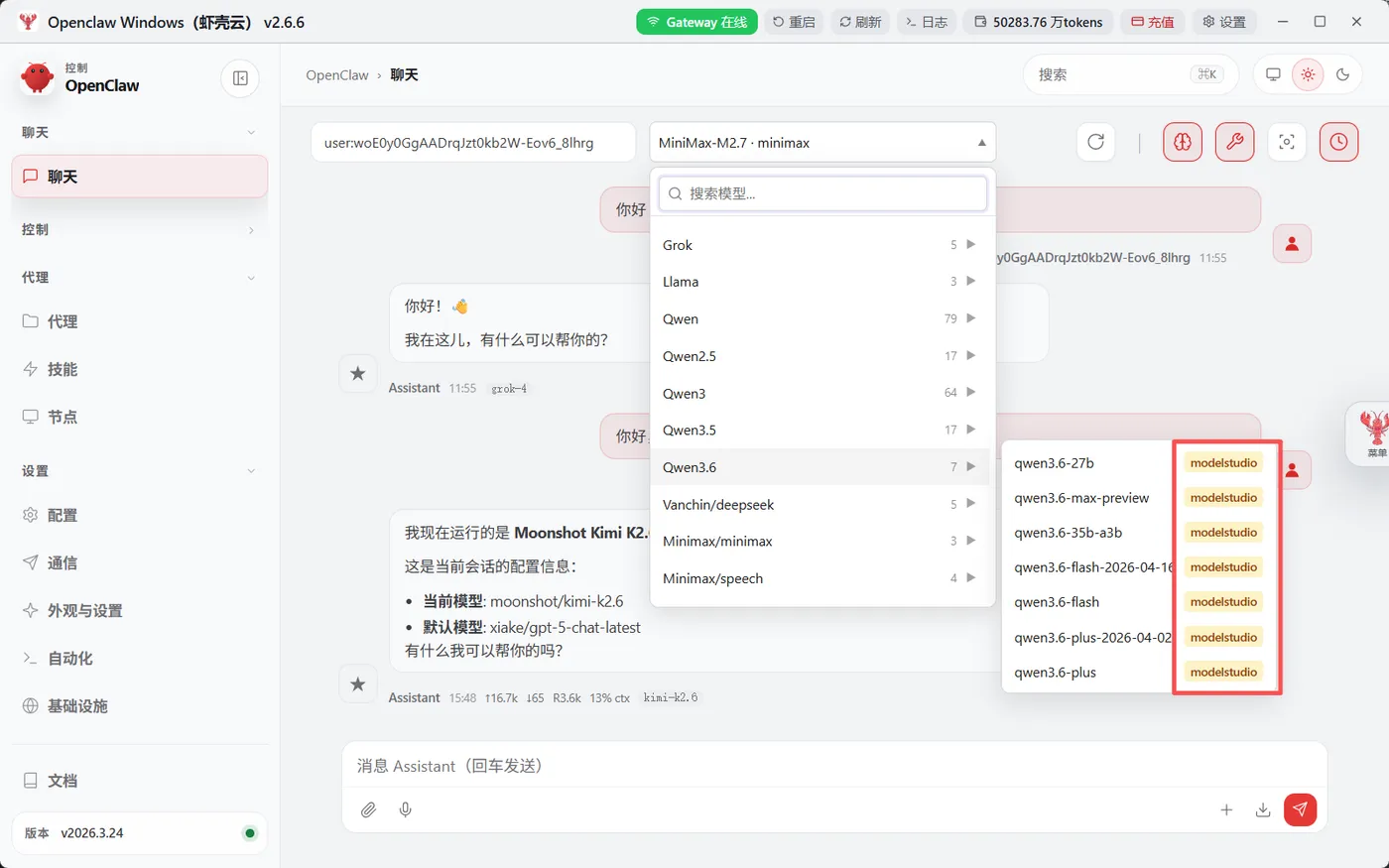Expand the Vanchin/deepseek model group

821,504
